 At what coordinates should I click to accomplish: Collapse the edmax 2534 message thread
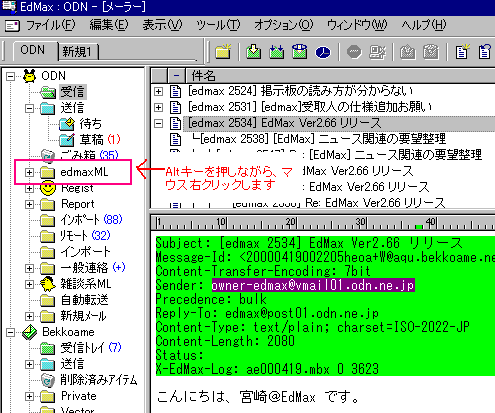pyautogui.click(x=159, y=123)
